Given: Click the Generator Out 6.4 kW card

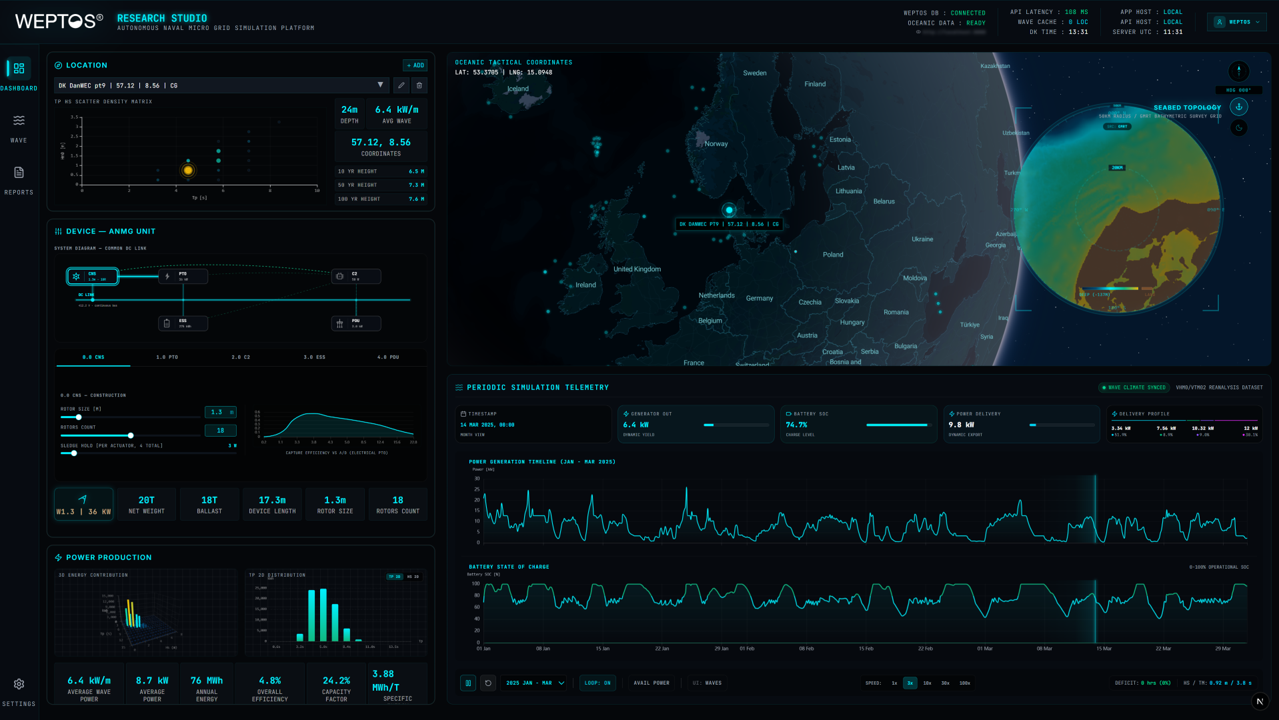Looking at the screenshot, I should 696,424.
